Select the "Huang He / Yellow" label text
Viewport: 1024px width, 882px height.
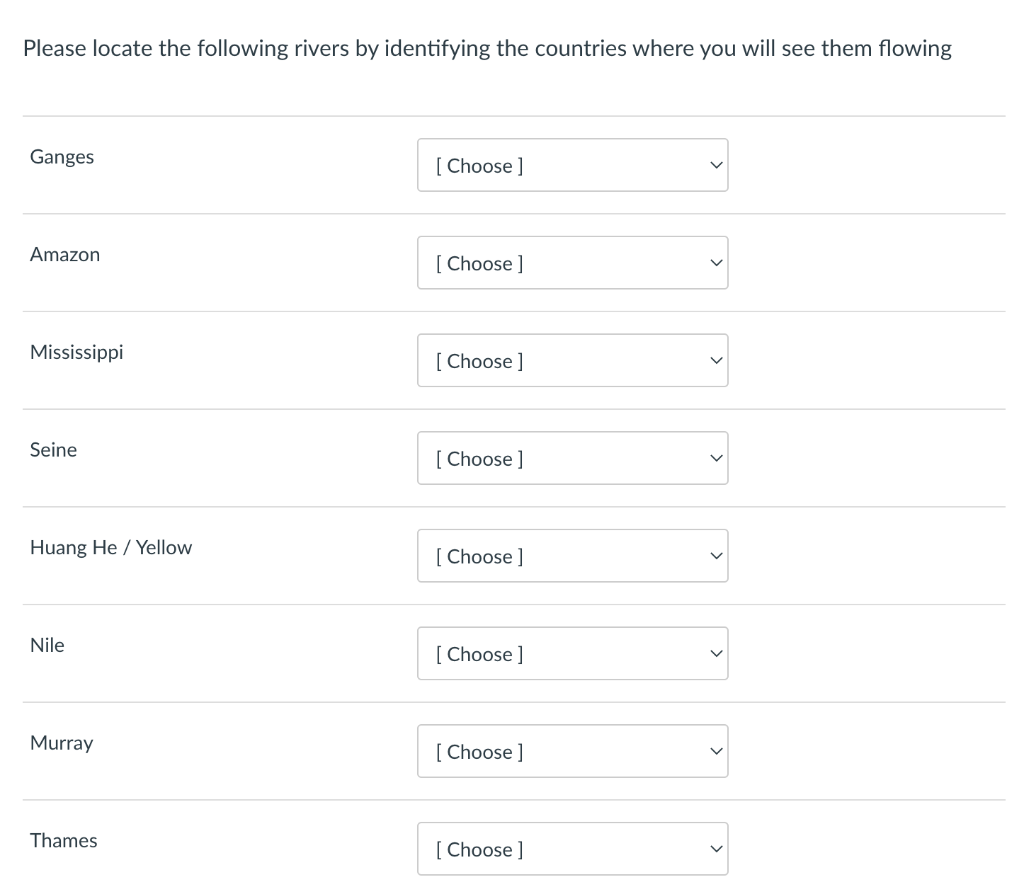pyautogui.click(x=111, y=547)
